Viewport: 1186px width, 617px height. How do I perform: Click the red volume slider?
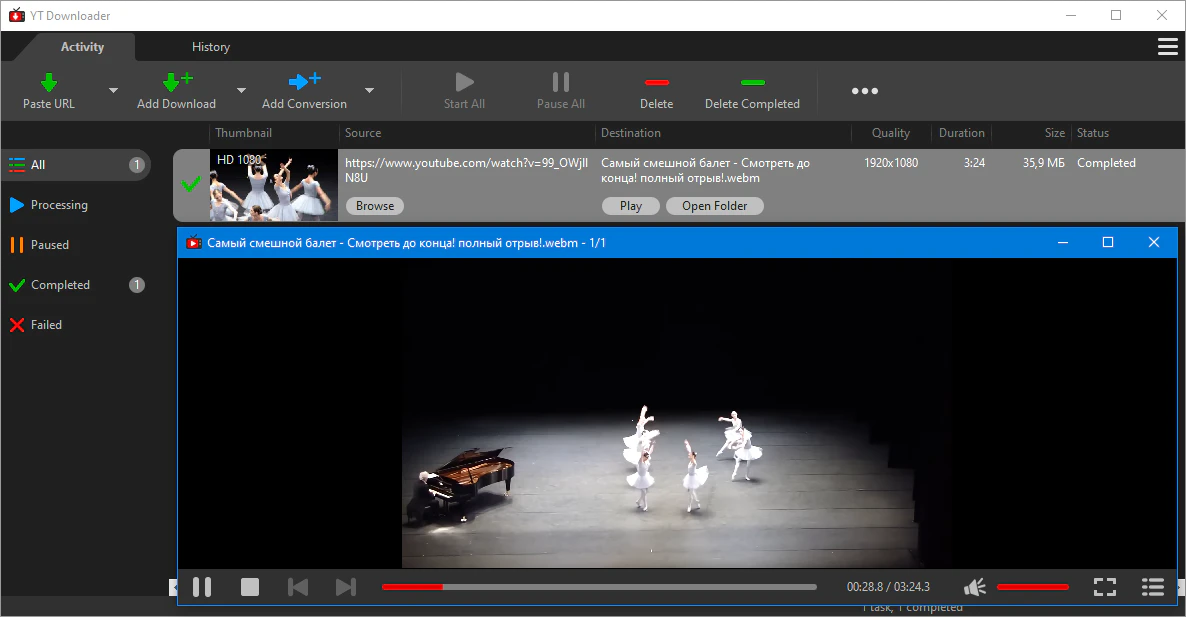pos(1032,587)
